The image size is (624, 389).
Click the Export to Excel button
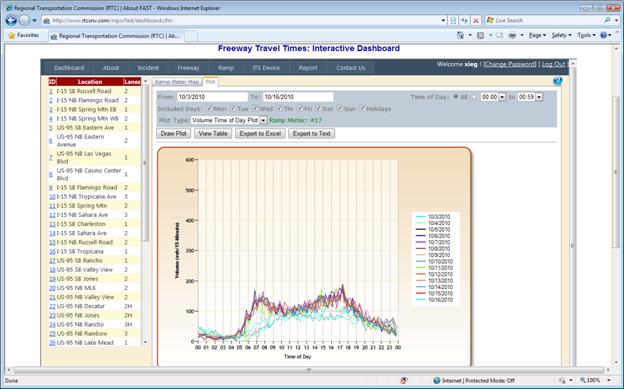(260, 133)
